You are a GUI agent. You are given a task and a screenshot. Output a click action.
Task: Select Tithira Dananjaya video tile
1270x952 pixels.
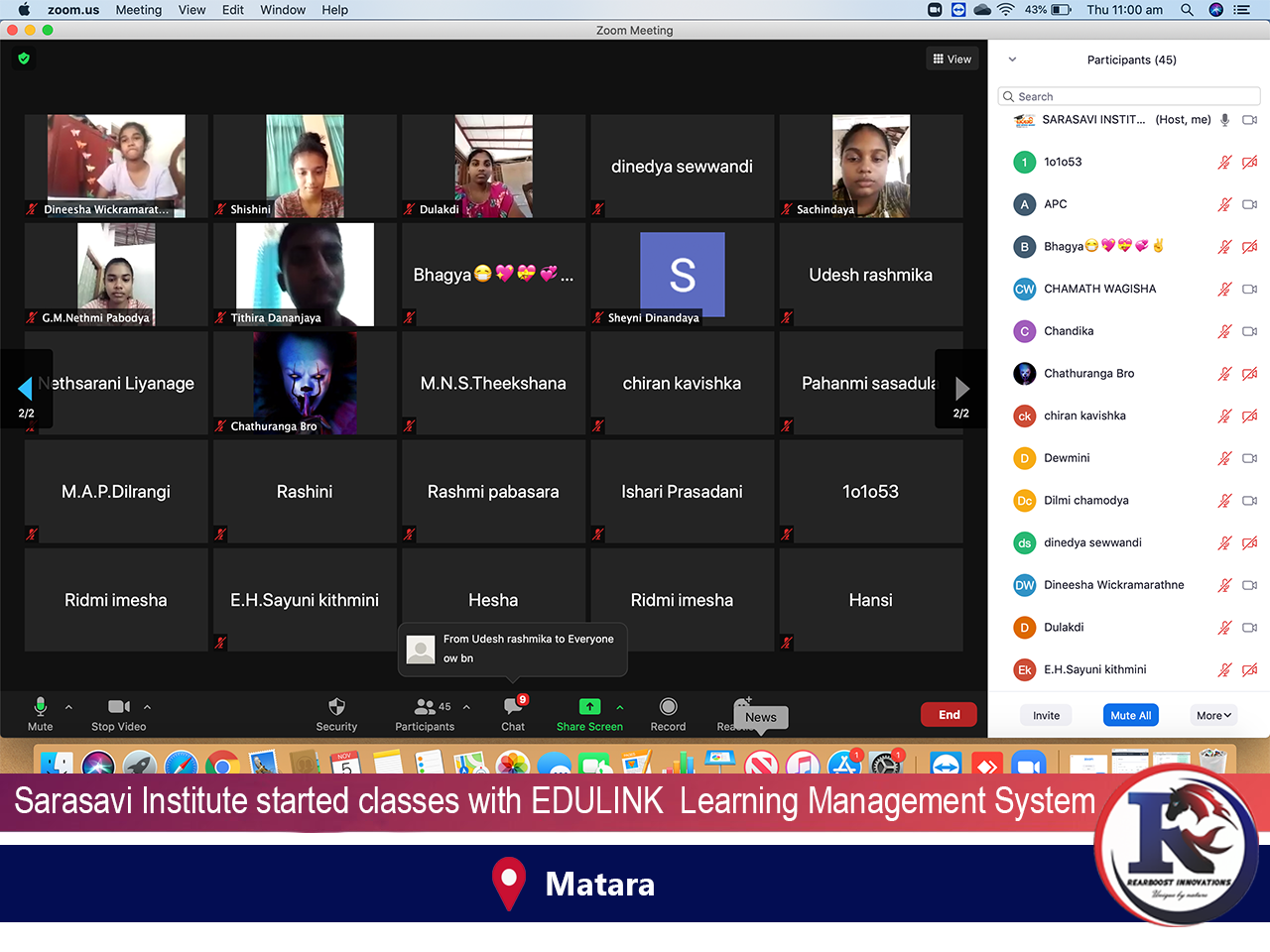(305, 275)
